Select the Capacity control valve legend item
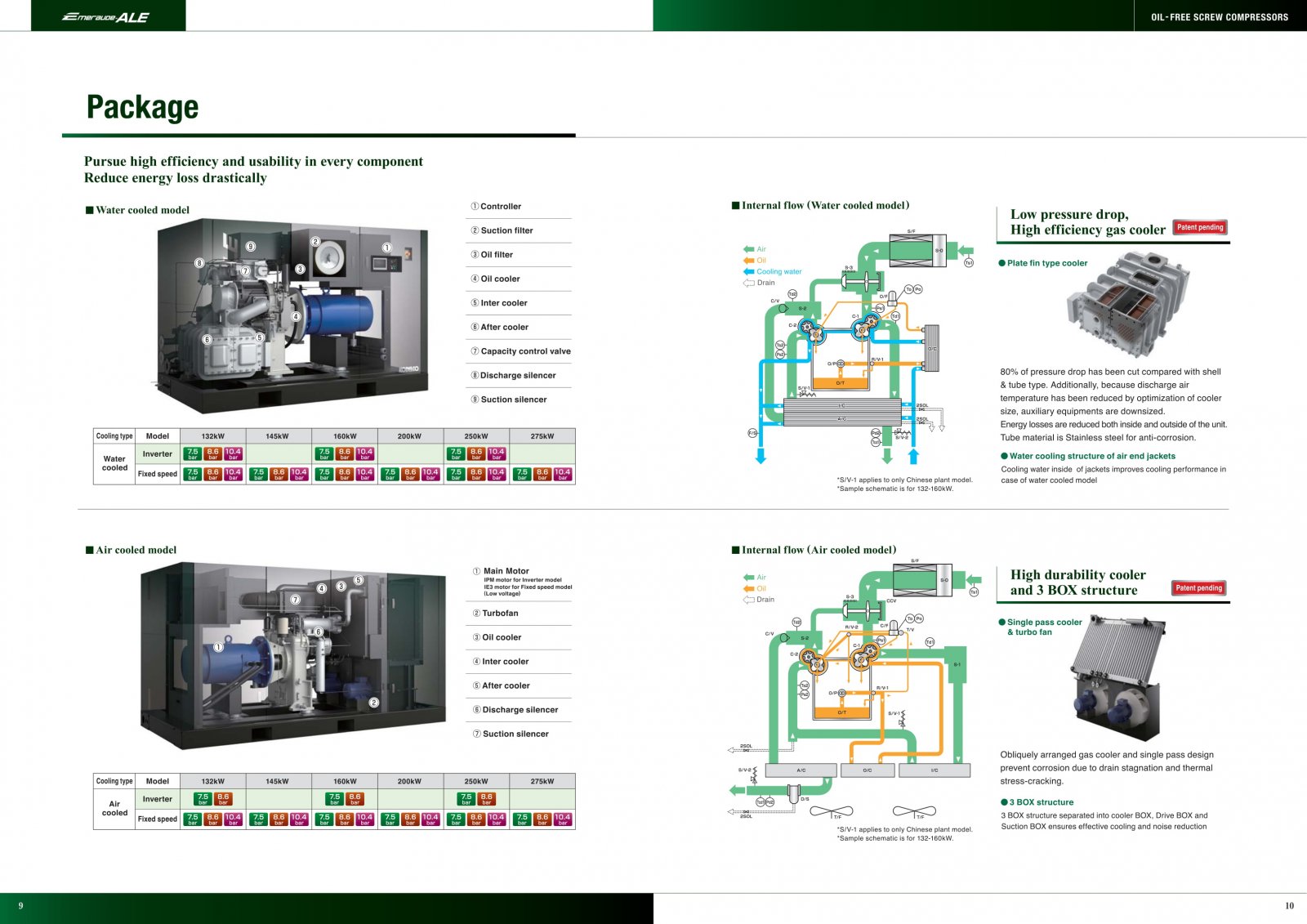 pyautogui.click(x=525, y=351)
